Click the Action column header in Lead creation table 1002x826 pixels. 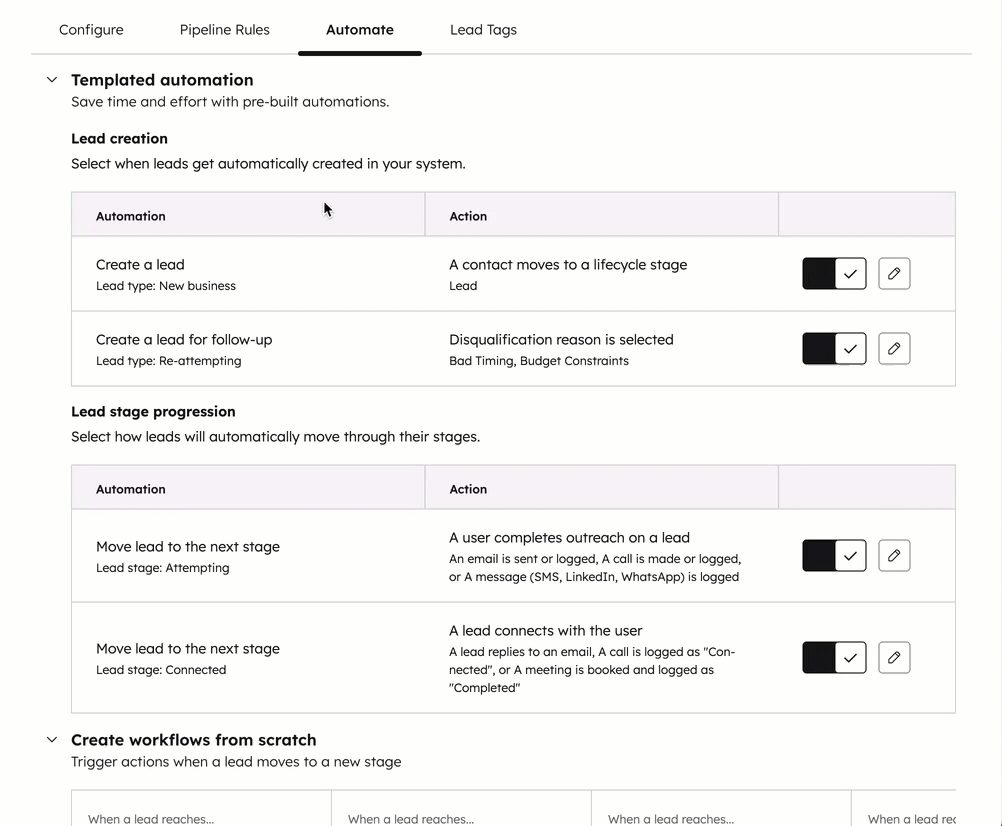468,215
